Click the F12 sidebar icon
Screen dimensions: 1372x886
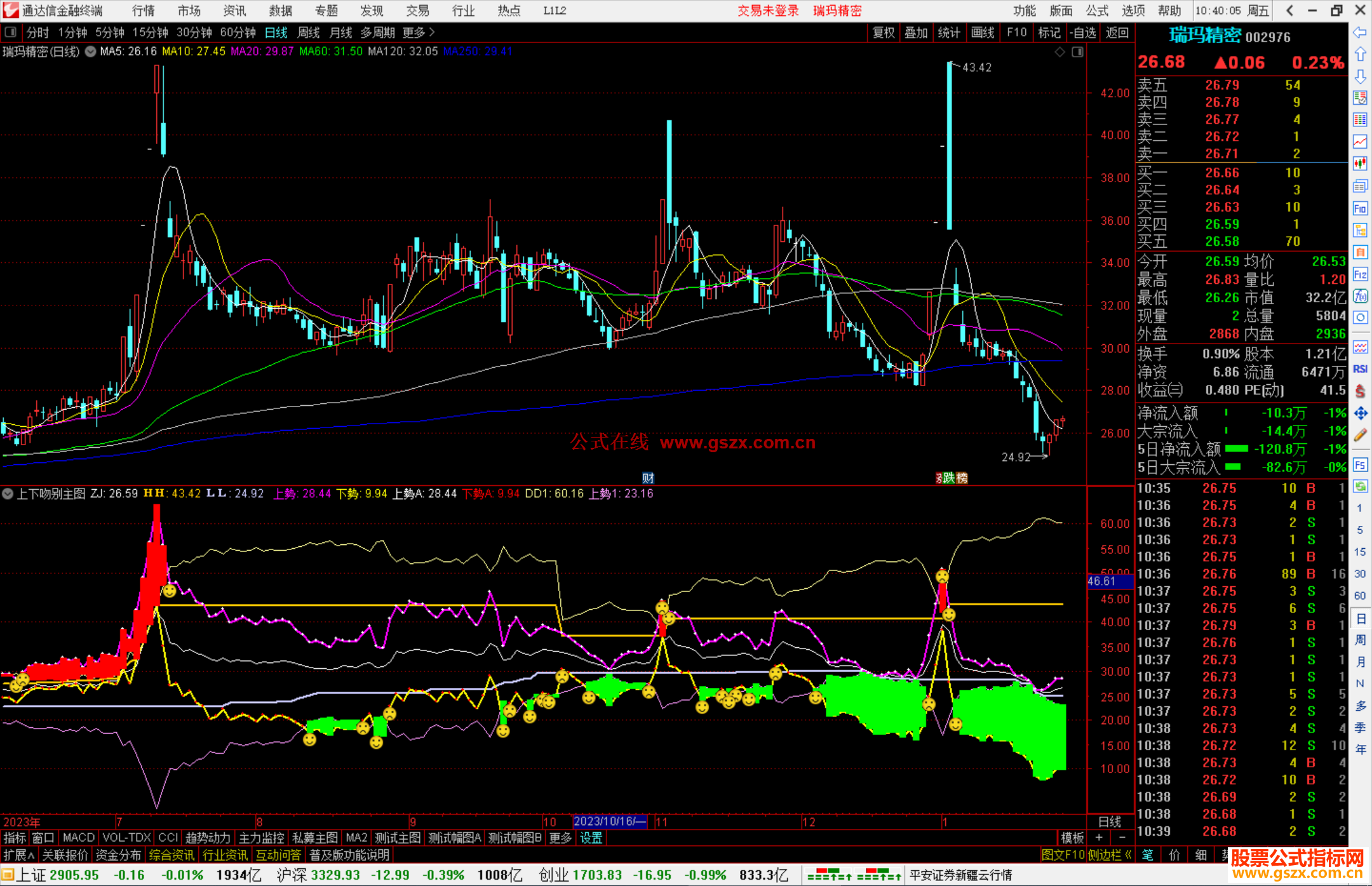tap(1360, 274)
